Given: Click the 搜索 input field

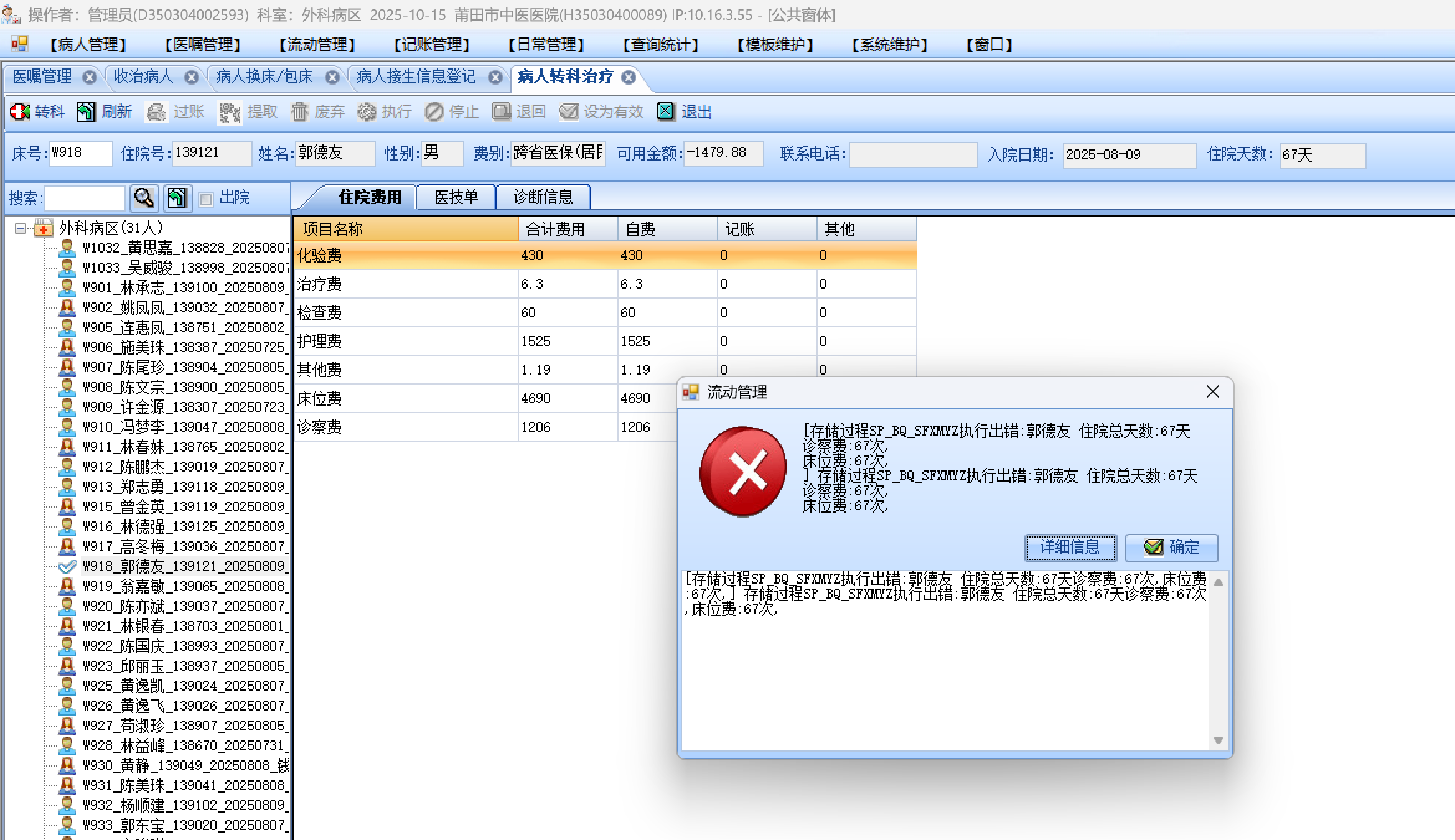Looking at the screenshot, I should [85, 198].
